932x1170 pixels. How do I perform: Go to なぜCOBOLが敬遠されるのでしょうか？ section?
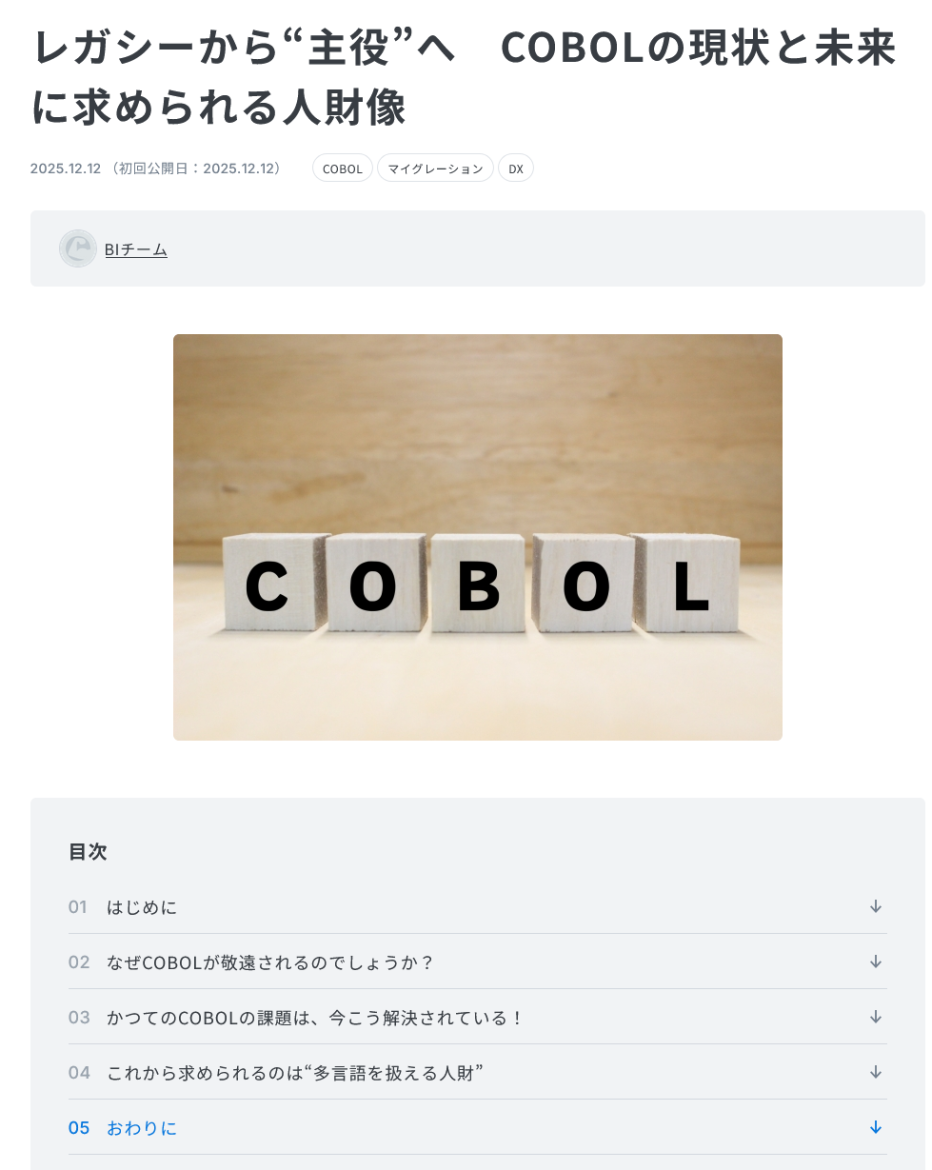click(x=270, y=962)
